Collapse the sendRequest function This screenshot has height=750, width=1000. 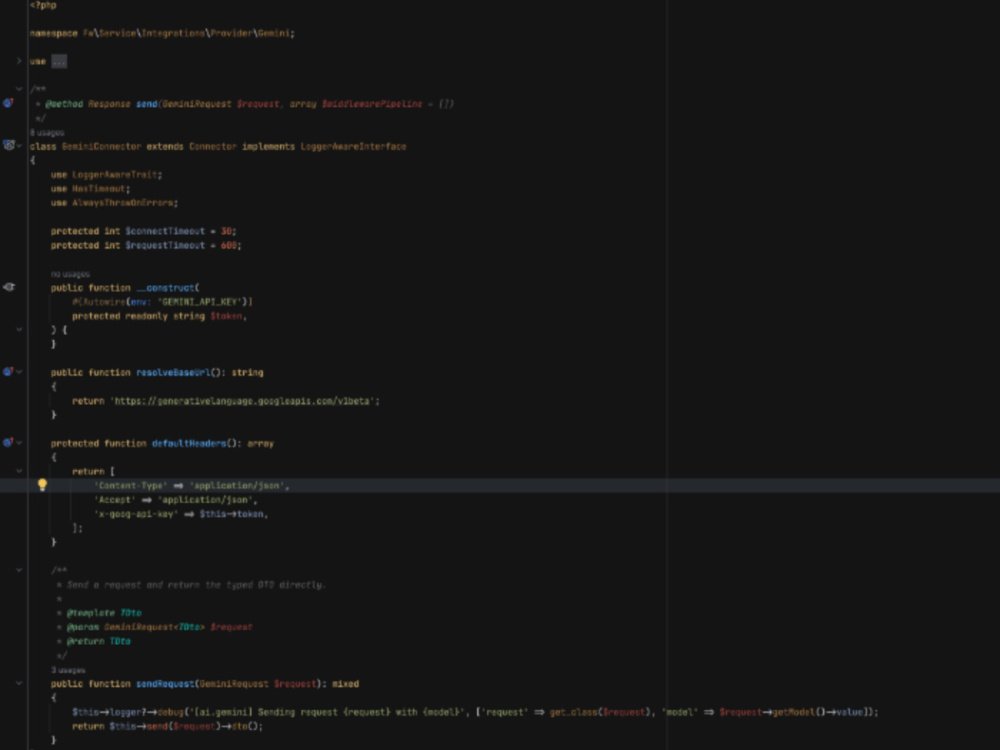click(x=19, y=683)
